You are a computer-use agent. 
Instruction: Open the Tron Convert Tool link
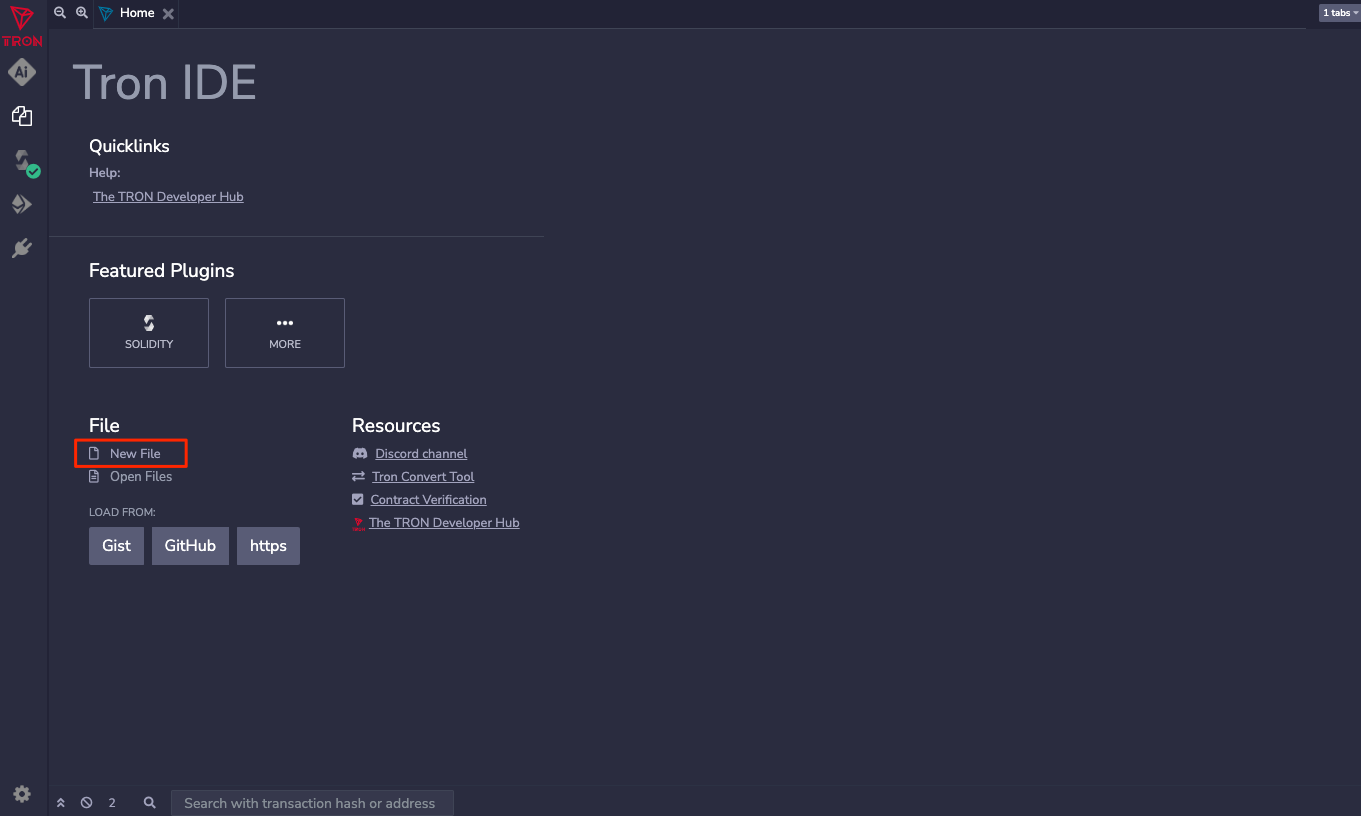(423, 477)
